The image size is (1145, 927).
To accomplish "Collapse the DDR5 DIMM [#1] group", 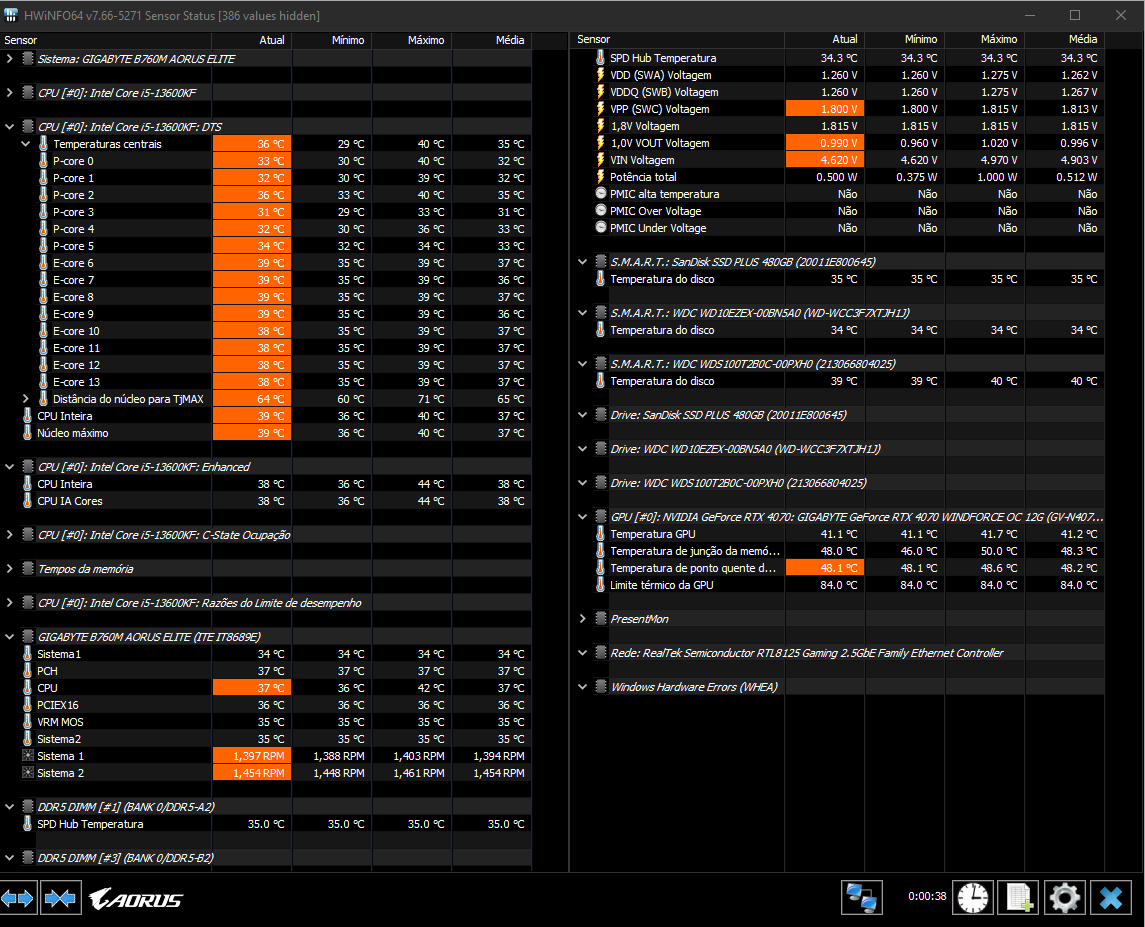I will click(9, 807).
